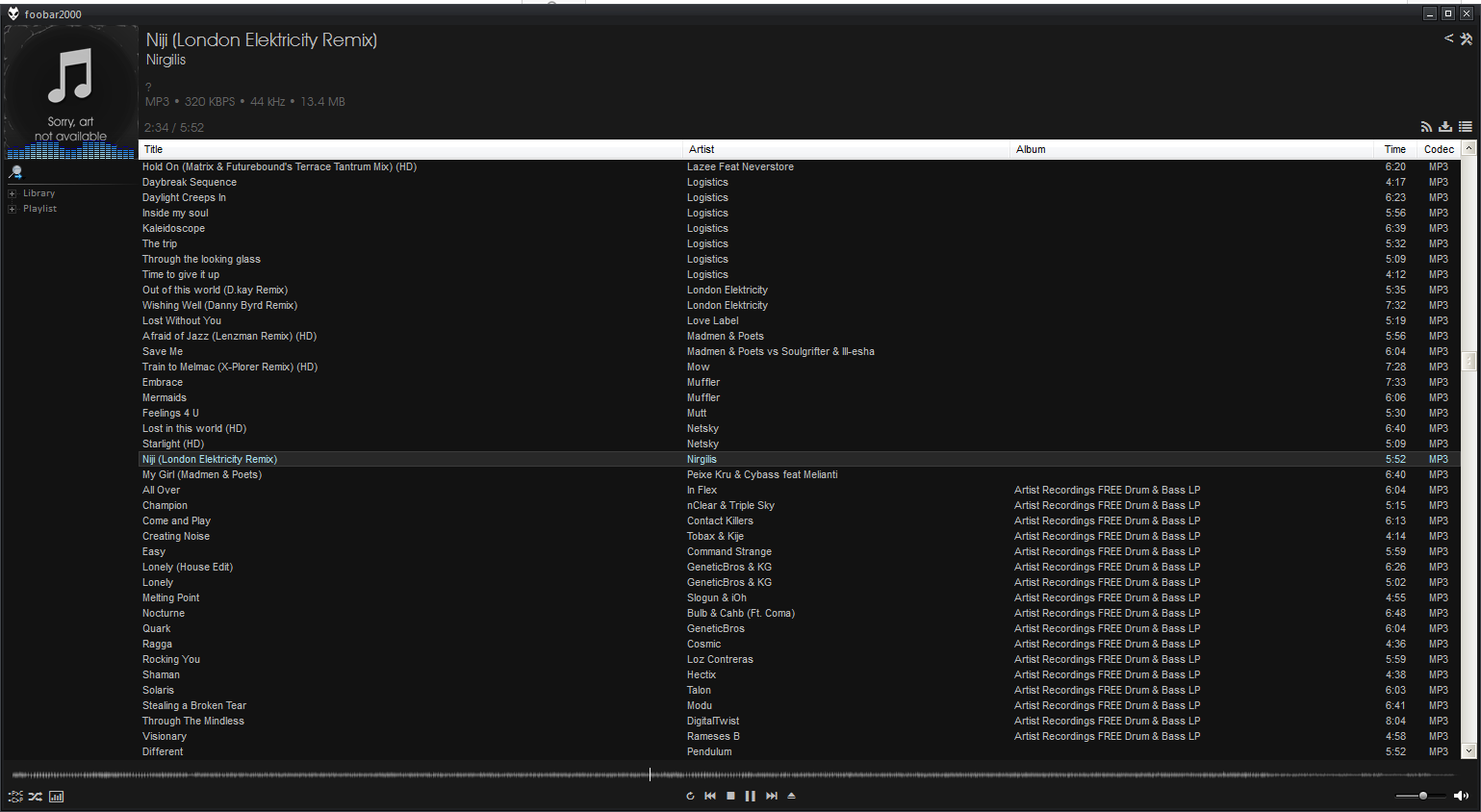Click the 'Nirgilis' artist name in the header
This screenshot has height=812, width=1481.
pos(166,60)
